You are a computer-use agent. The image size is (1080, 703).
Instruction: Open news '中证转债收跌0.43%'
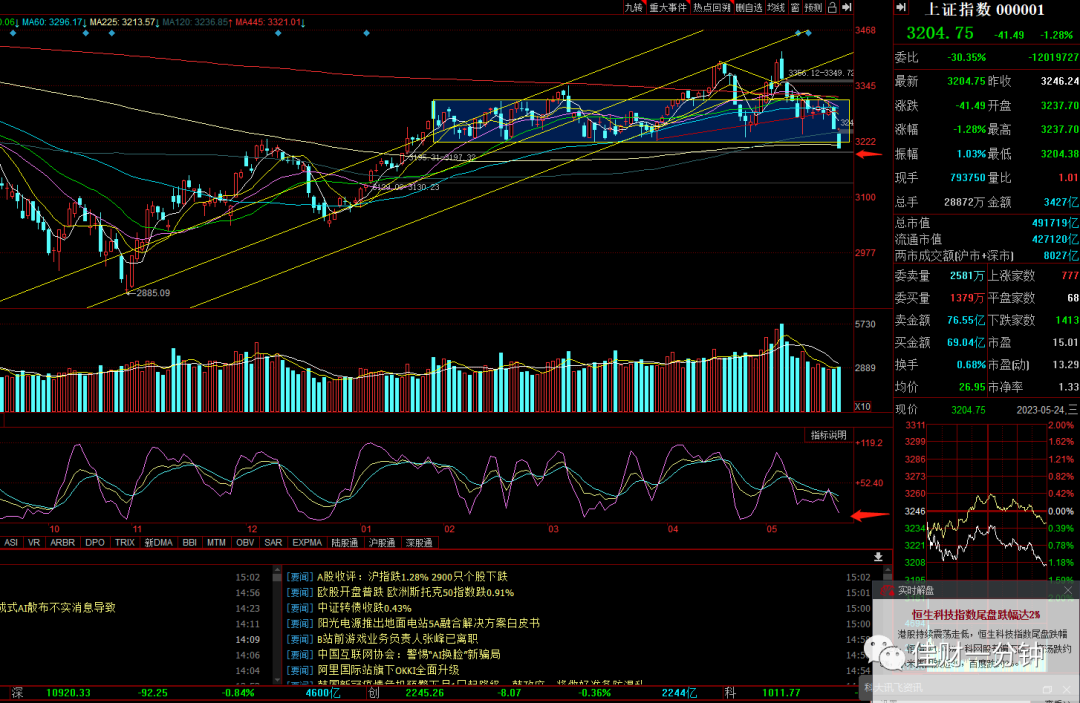364,608
